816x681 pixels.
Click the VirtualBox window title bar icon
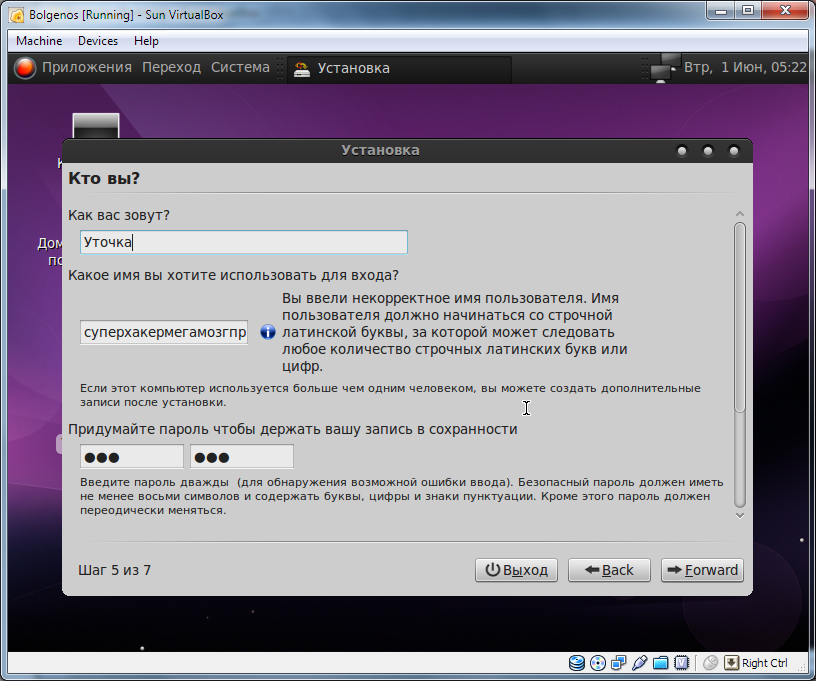point(17,15)
